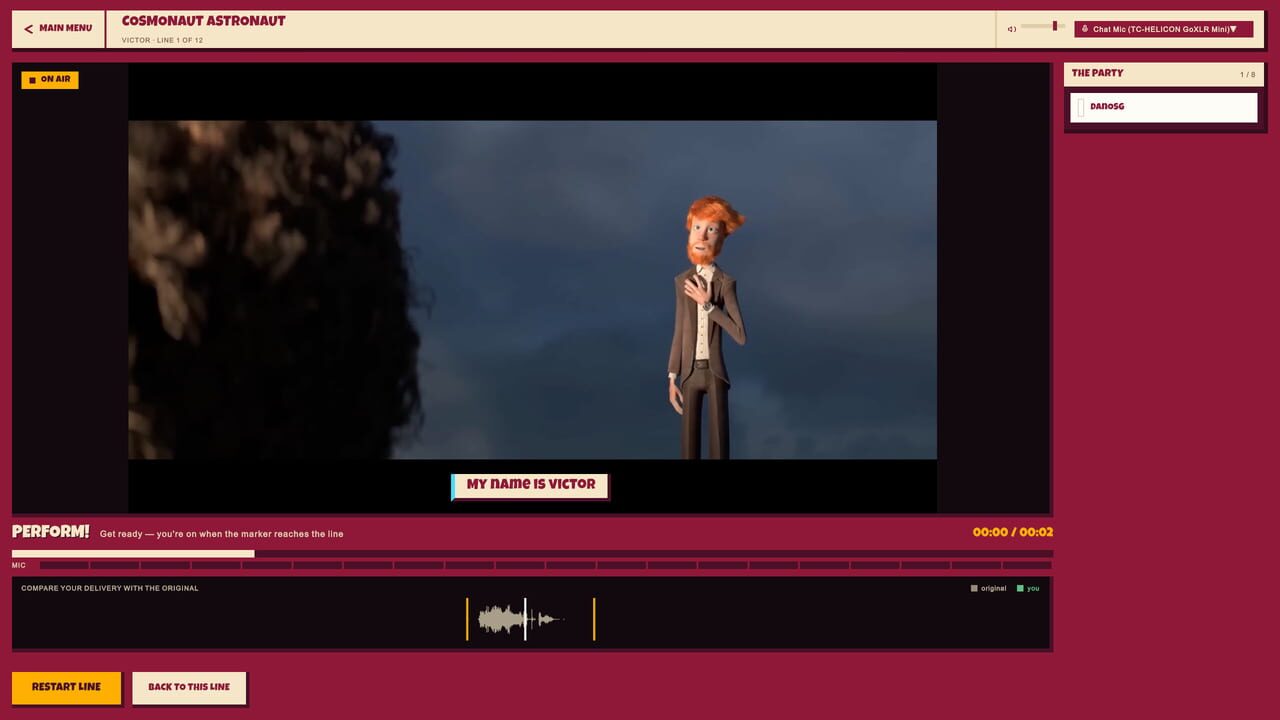The image size is (1280, 720).
Task: Click the Victor line 1 of 12 label
Action: [162, 41]
